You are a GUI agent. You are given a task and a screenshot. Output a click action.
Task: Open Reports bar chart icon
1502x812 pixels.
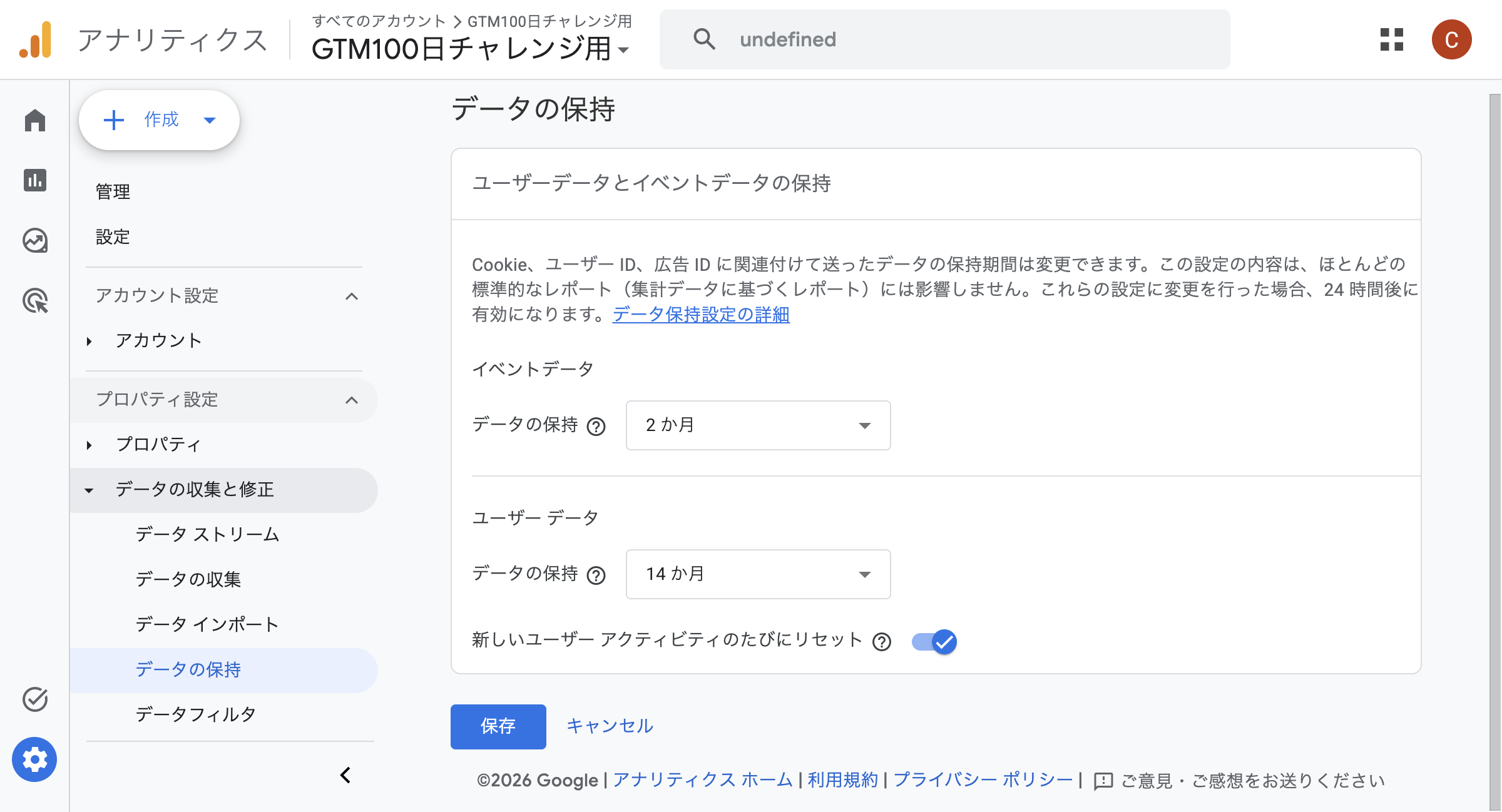35,180
